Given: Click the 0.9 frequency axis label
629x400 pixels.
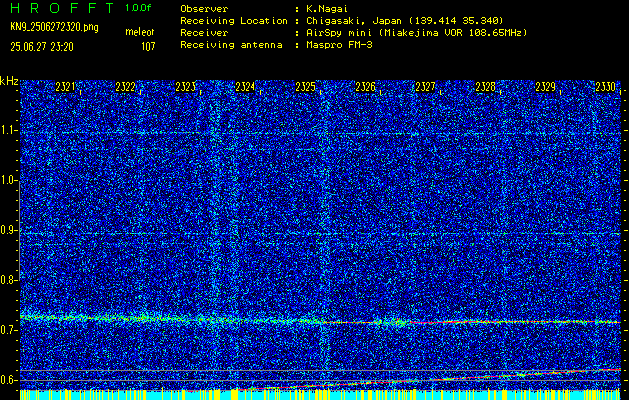Looking at the screenshot, I should point(9,230).
